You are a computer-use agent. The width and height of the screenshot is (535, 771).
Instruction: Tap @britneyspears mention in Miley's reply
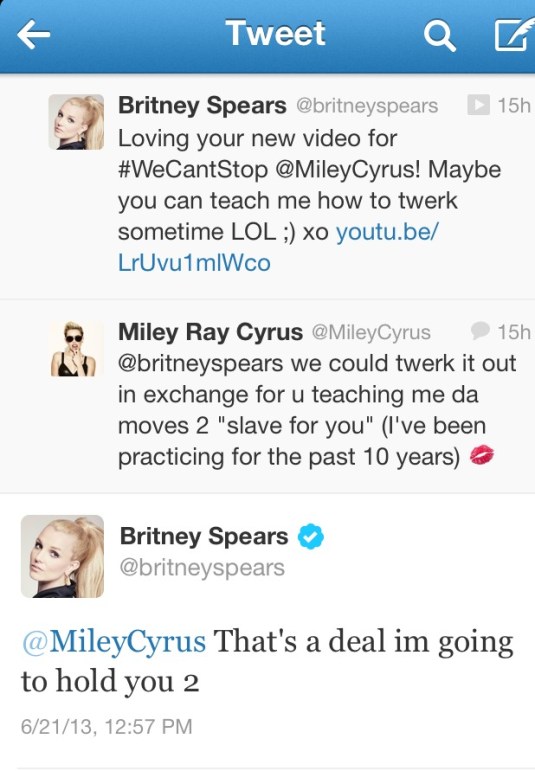click(x=201, y=364)
